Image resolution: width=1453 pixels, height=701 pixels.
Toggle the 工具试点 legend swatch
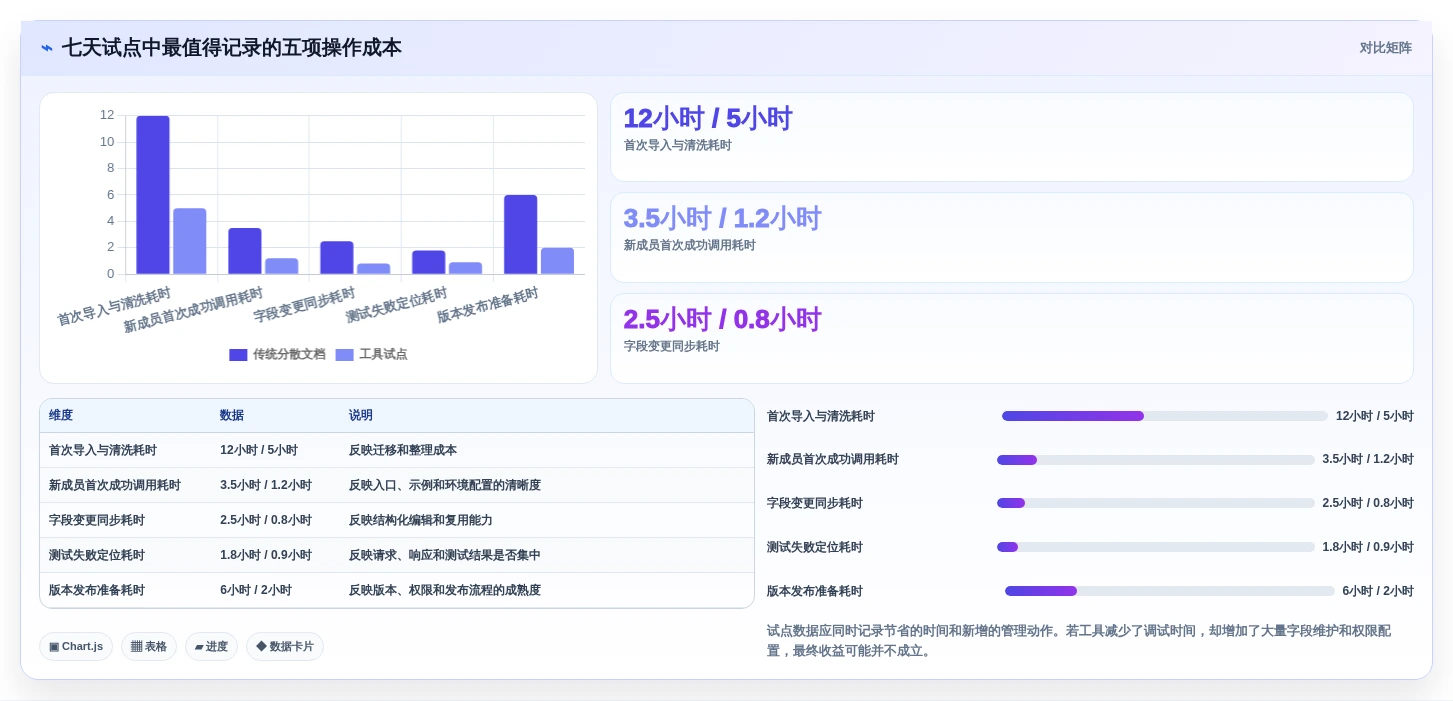pyautogui.click(x=344, y=355)
